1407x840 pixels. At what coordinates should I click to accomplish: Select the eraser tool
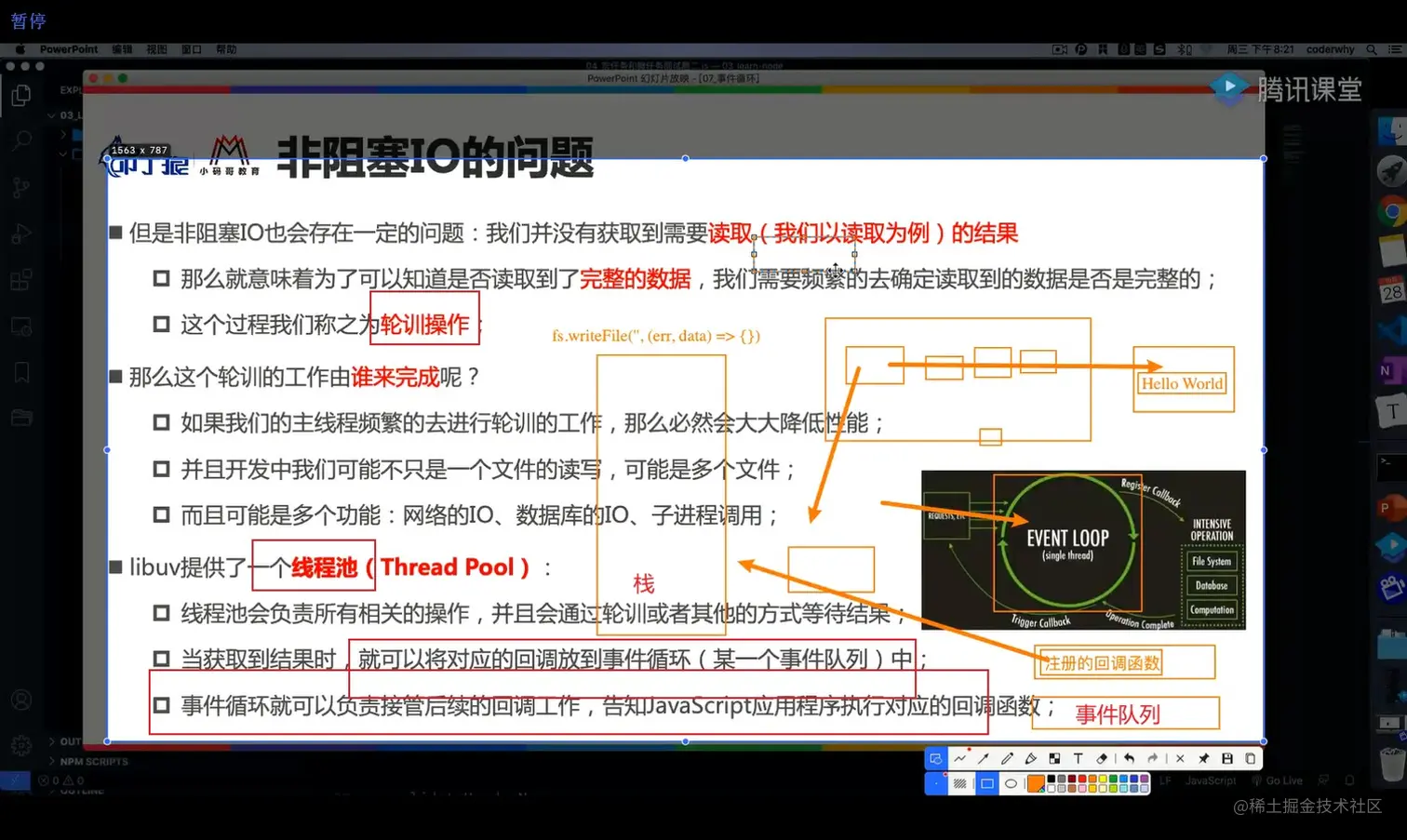pyautogui.click(x=1102, y=759)
